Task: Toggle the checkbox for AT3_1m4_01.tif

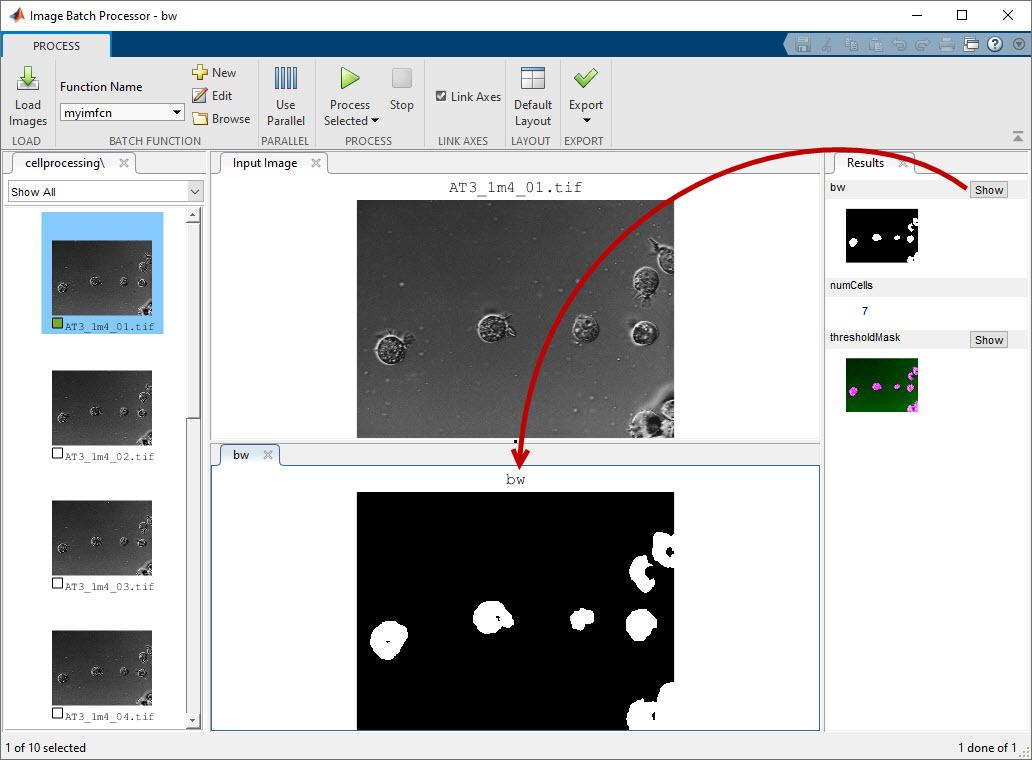Action: coord(57,323)
